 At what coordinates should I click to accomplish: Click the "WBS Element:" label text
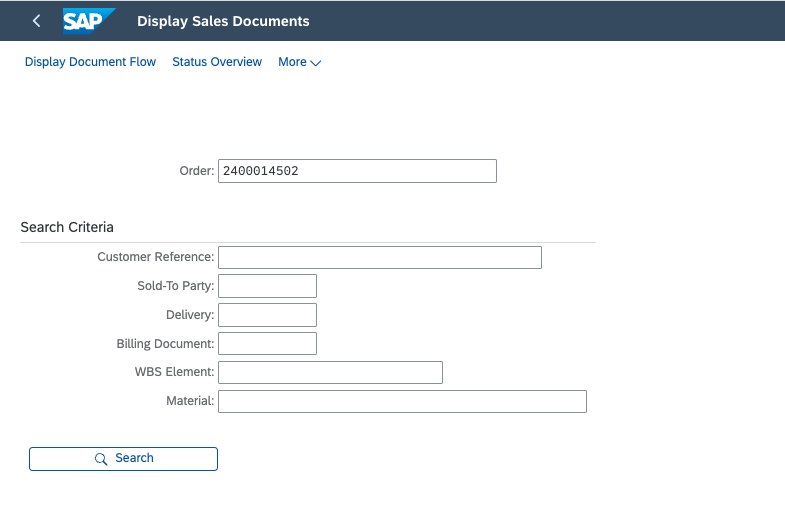tap(174, 373)
